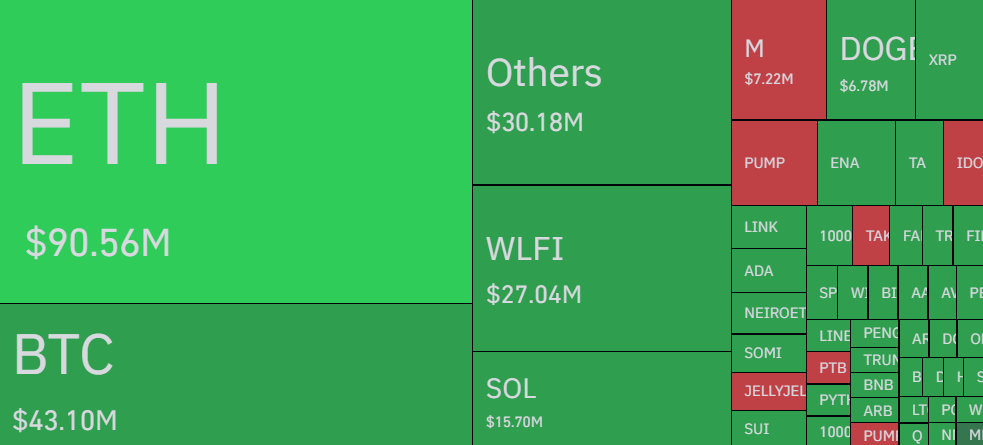The image size is (983, 445).
Task: Open the red PUMP tile under M
Action: tap(773, 163)
